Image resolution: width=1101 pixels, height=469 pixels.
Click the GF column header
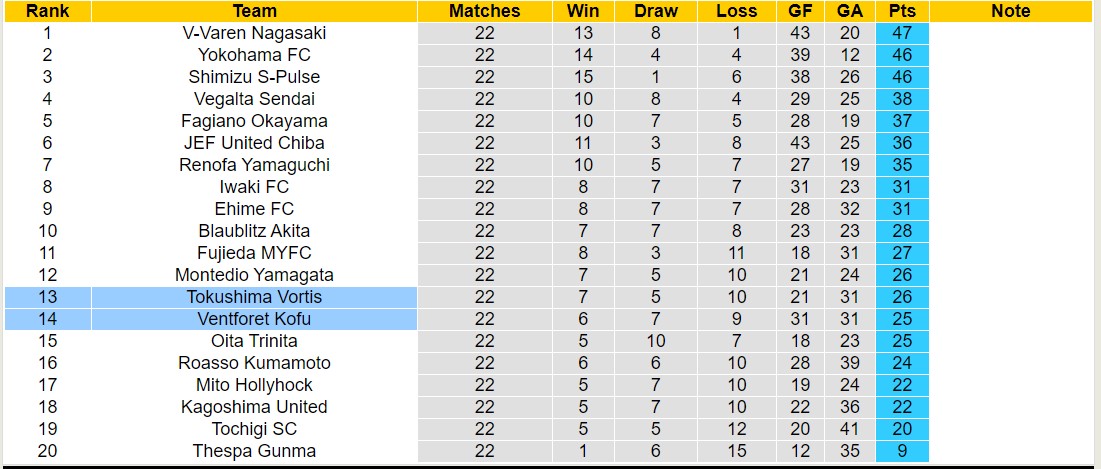coord(800,11)
